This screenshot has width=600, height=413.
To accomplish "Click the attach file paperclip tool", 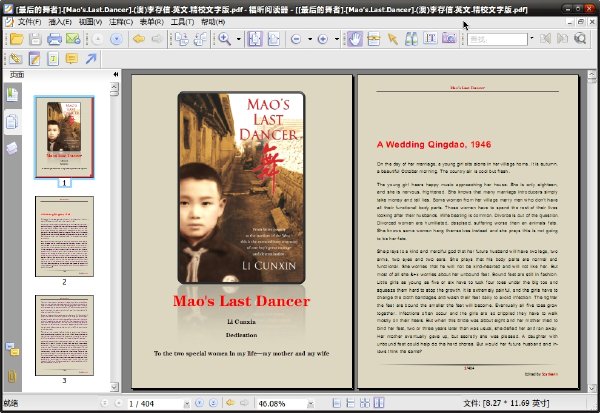I will coord(16,59).
